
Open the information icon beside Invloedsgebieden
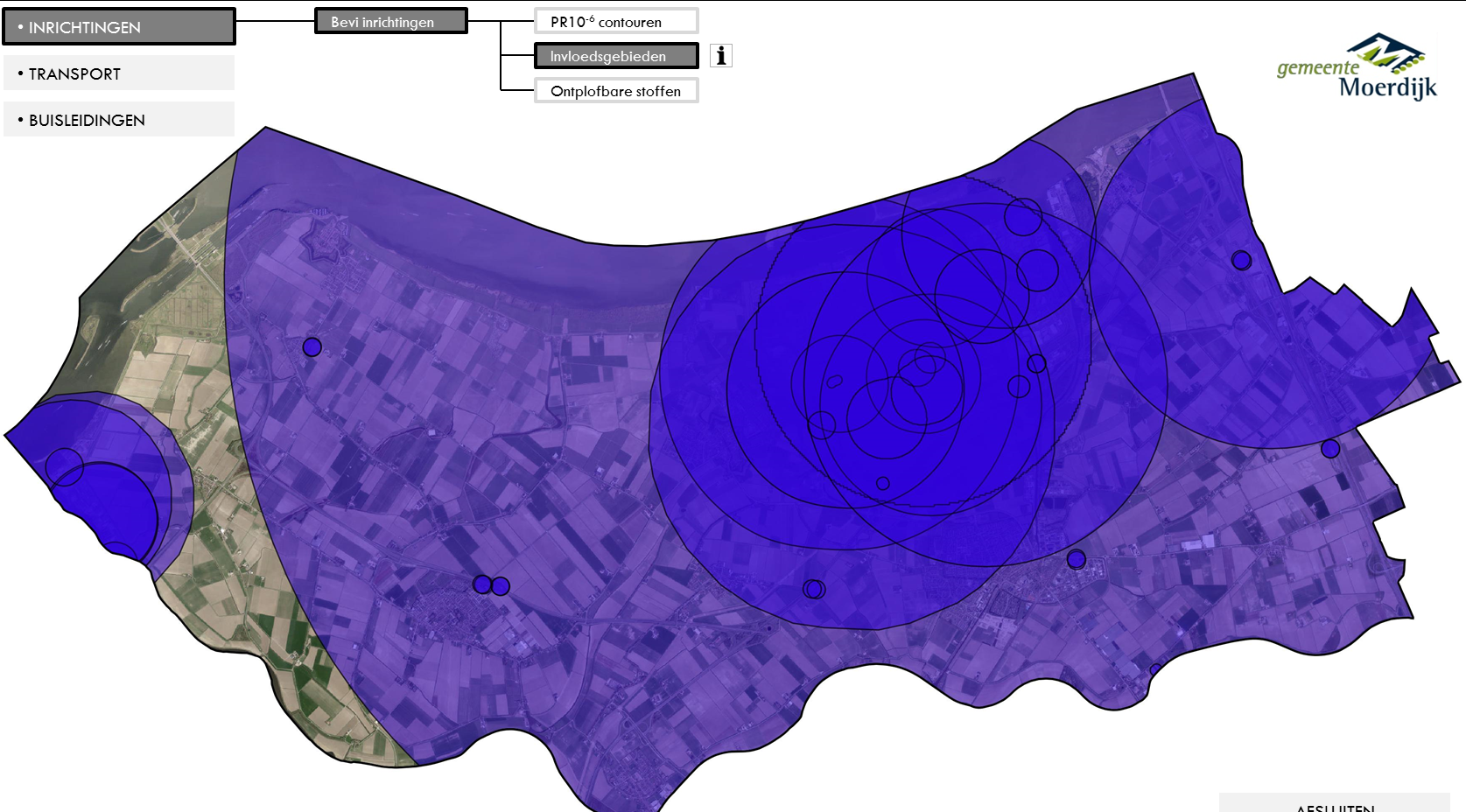pyautogui.click(x=721, y=55)
